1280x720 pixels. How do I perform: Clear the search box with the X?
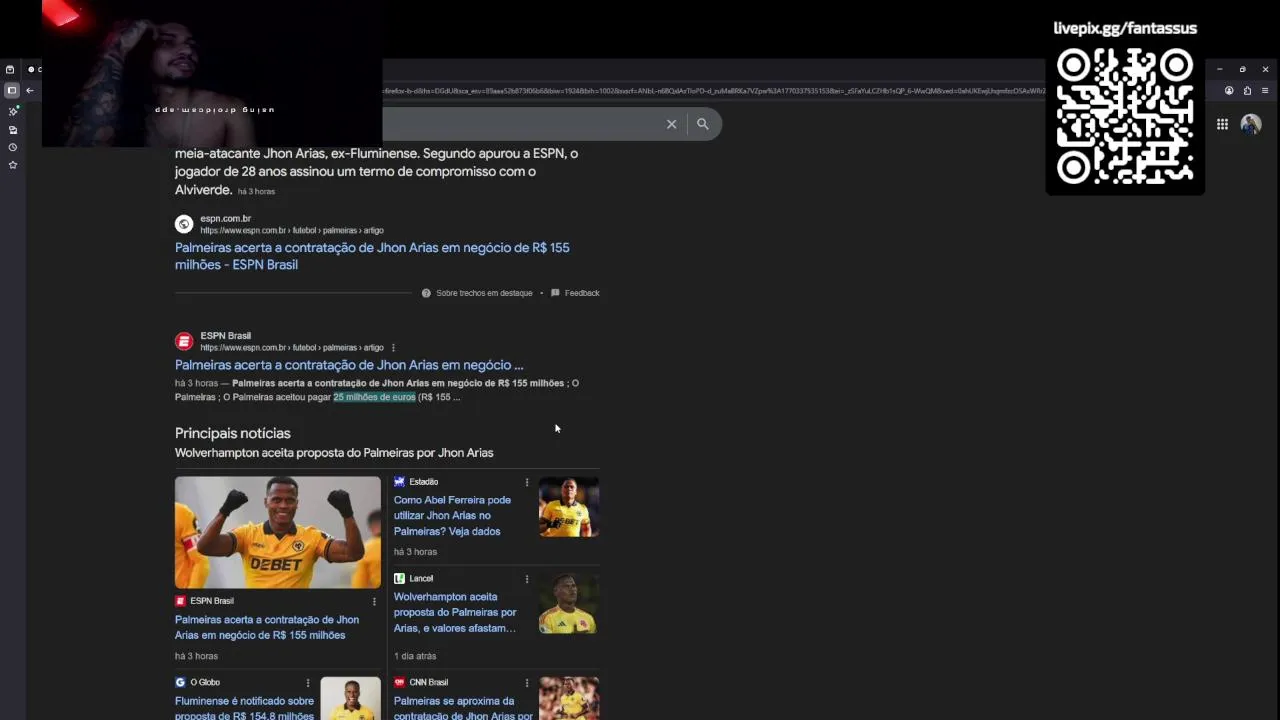(x=671, y=124)
